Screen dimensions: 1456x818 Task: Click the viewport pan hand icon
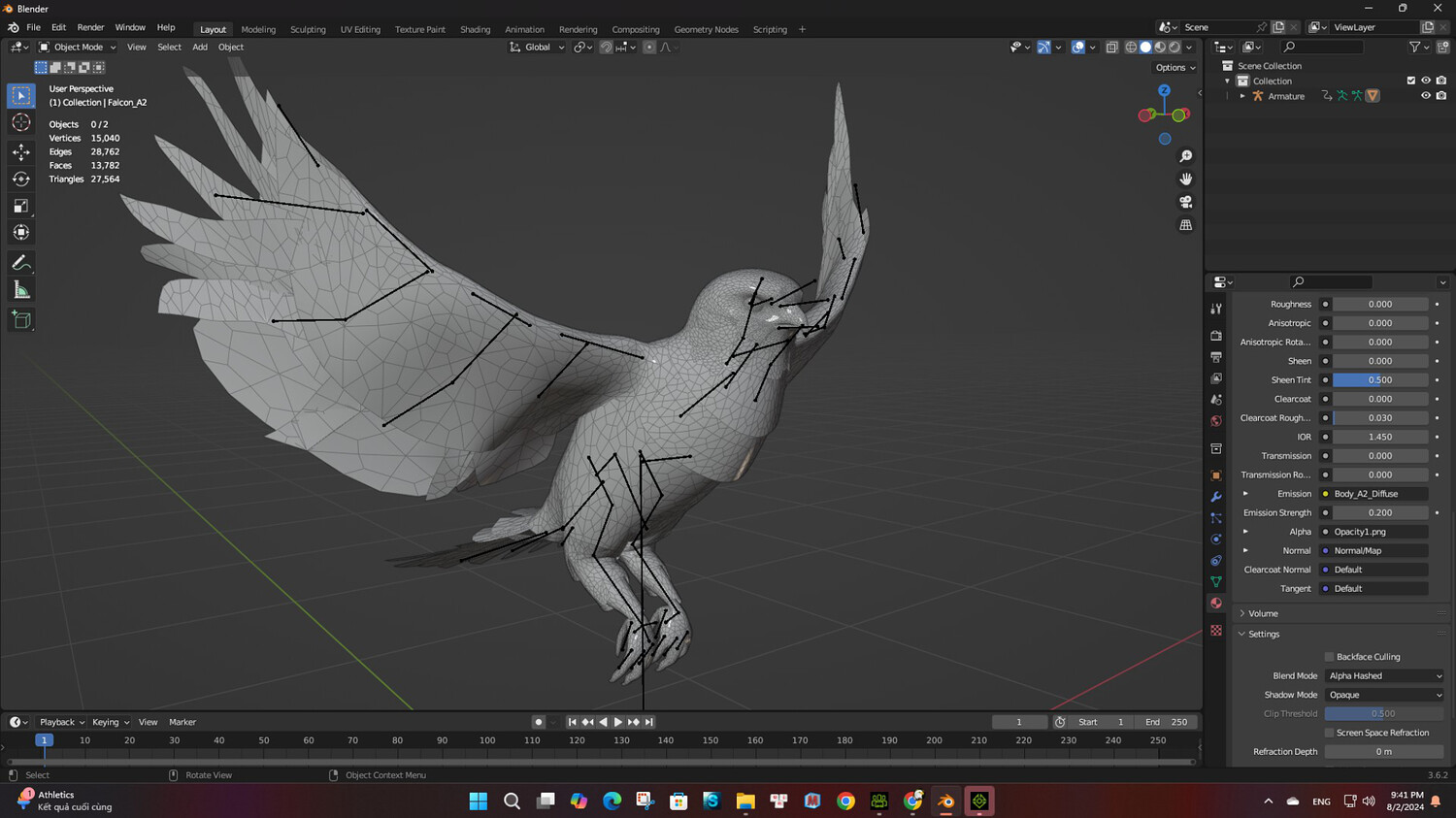[x=1185, y=179]
